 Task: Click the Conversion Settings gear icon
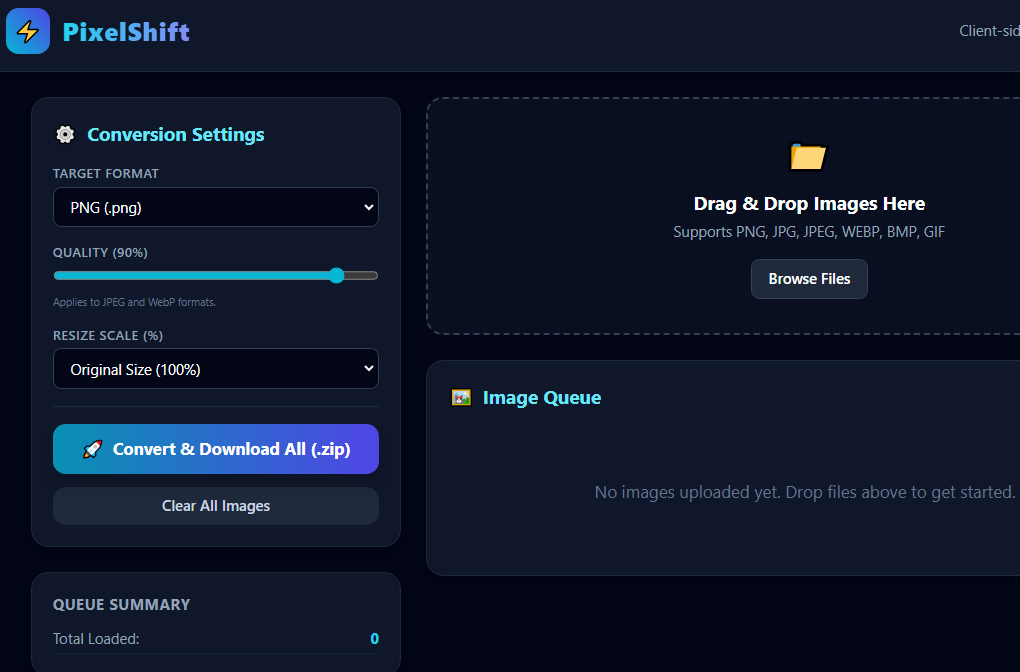pos(65,135)
